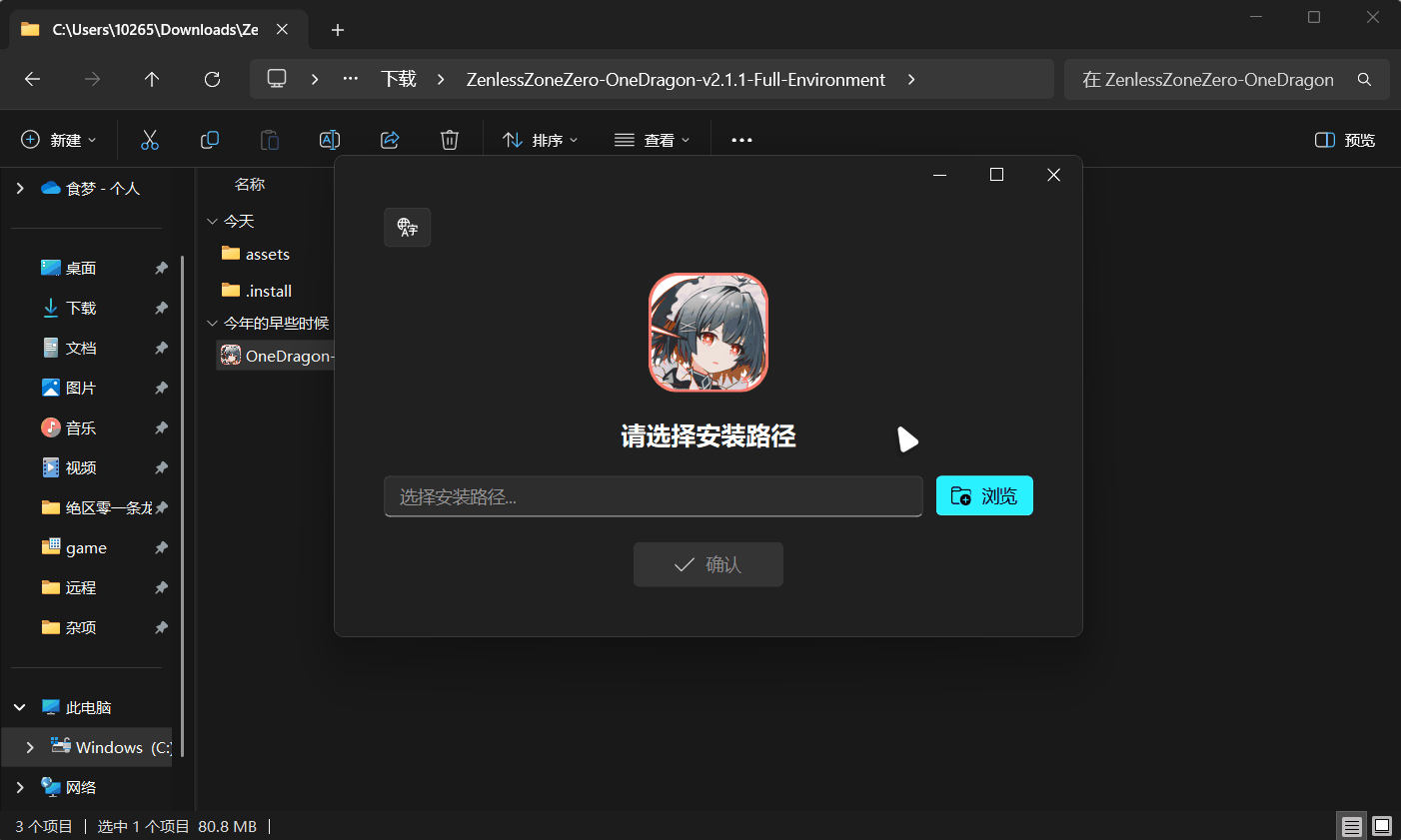Open the see-more ellipsis menu

click(x=740, y=140)
